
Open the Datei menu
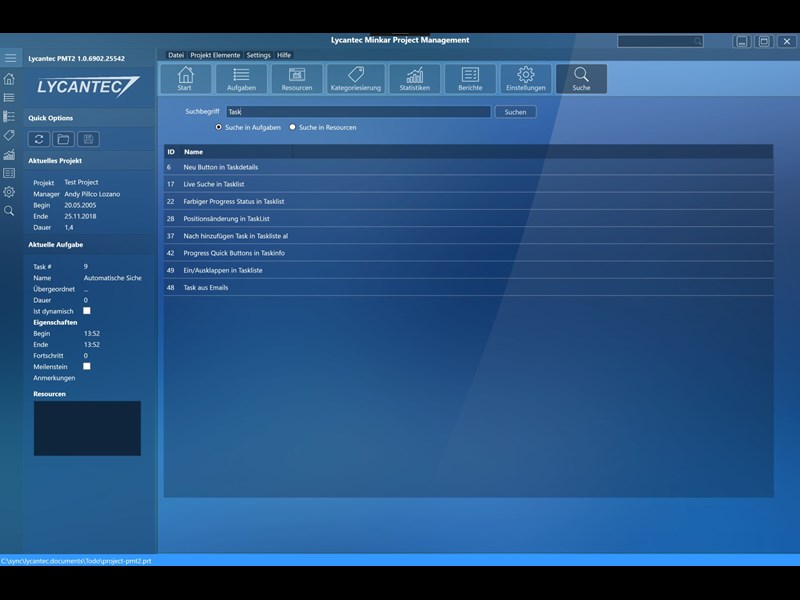(176, 55)
